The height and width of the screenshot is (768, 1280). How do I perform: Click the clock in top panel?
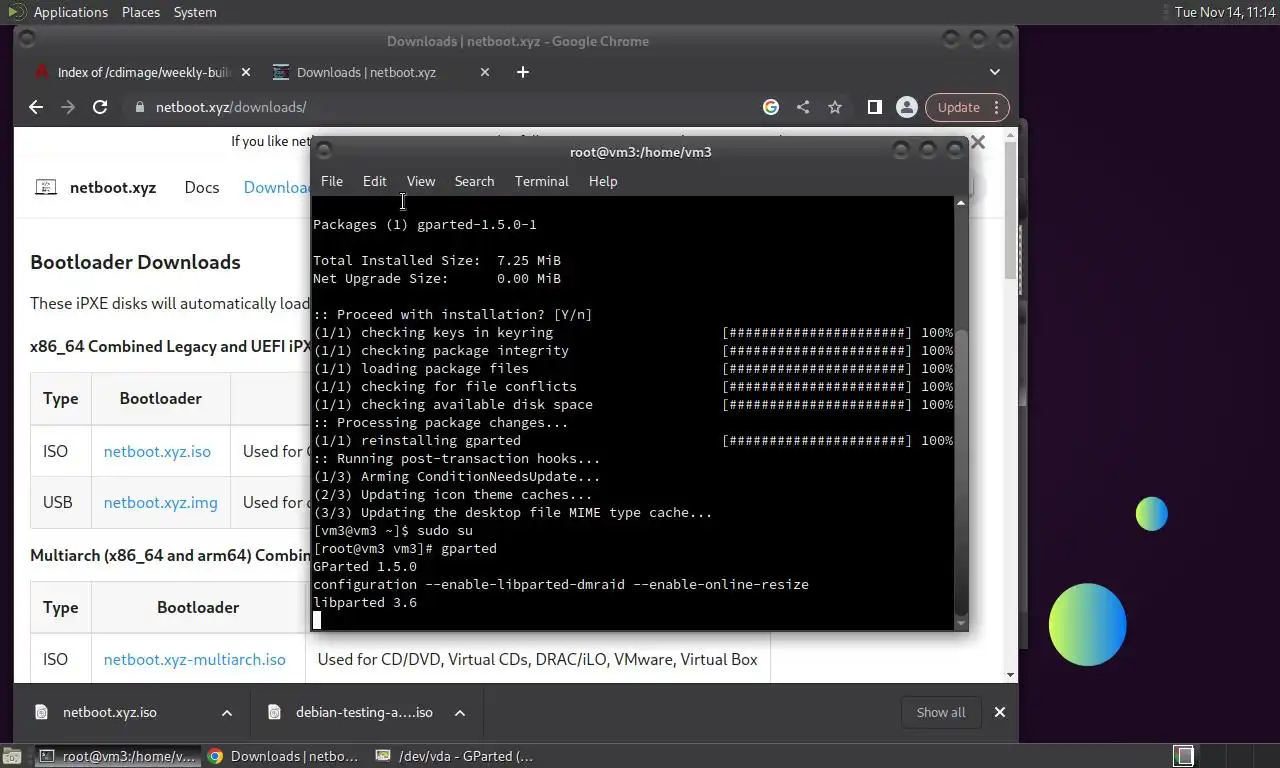tap(1224, 12)
